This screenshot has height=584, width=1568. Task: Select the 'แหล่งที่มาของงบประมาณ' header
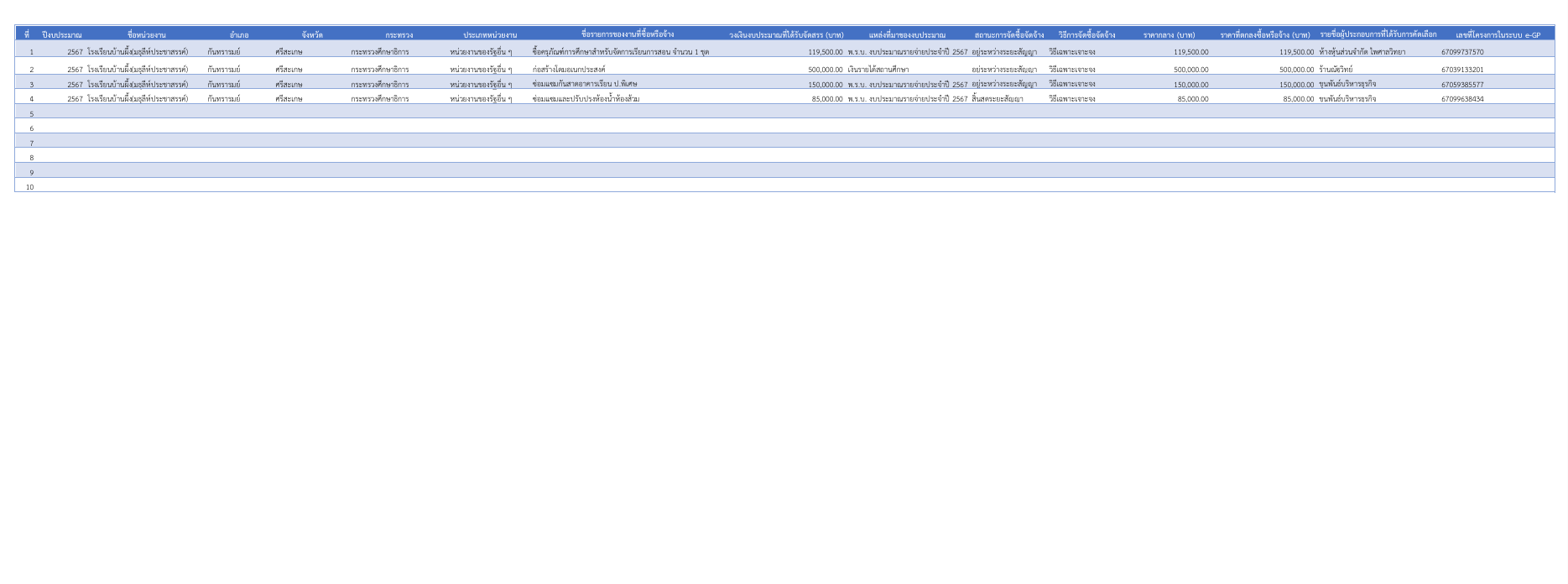coord(907,35)
